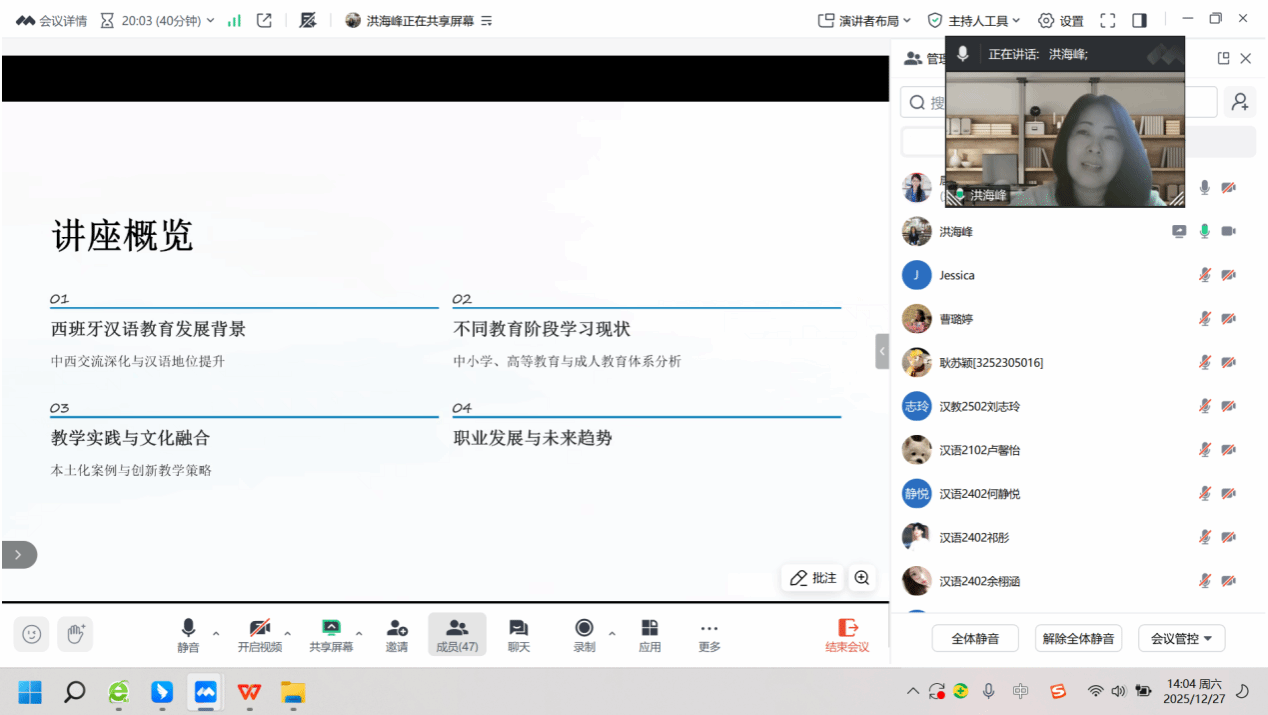1268x715 pixels.
Task: Click the apps grid icon
Action: click(650, 634)
